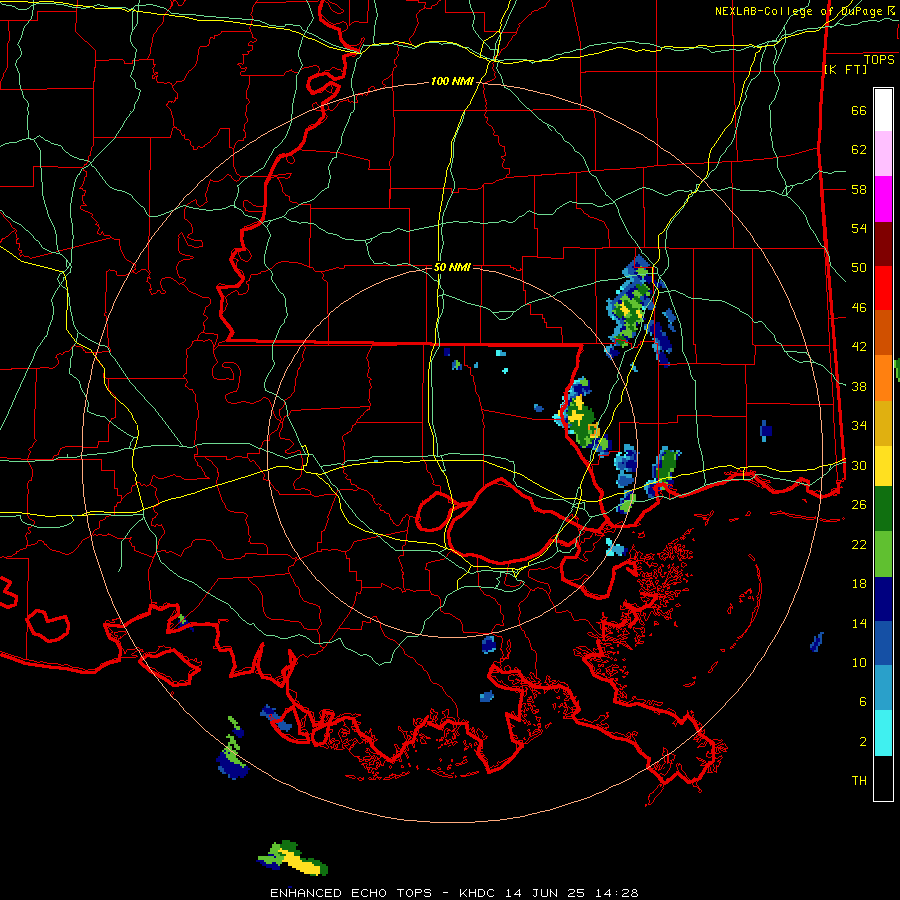Choose the dark maroon legend swatch
The image size is (900, 900).
883,244
